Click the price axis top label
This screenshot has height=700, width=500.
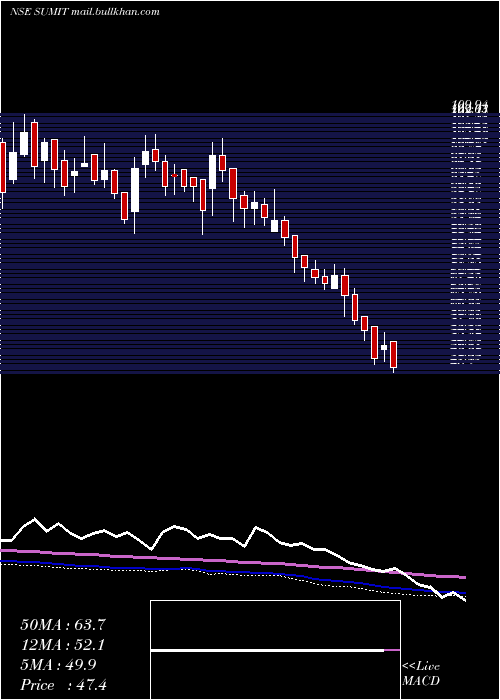coord(470,108)
